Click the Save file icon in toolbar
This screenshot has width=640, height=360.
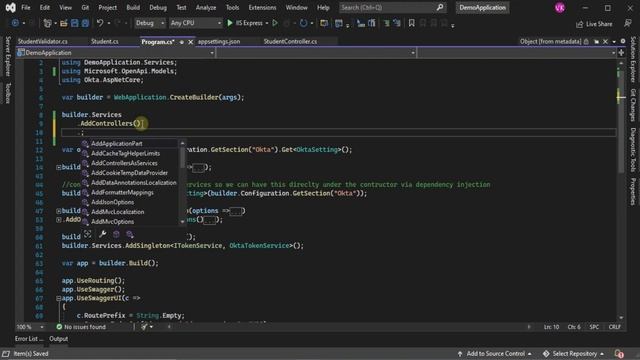(74, 23)
